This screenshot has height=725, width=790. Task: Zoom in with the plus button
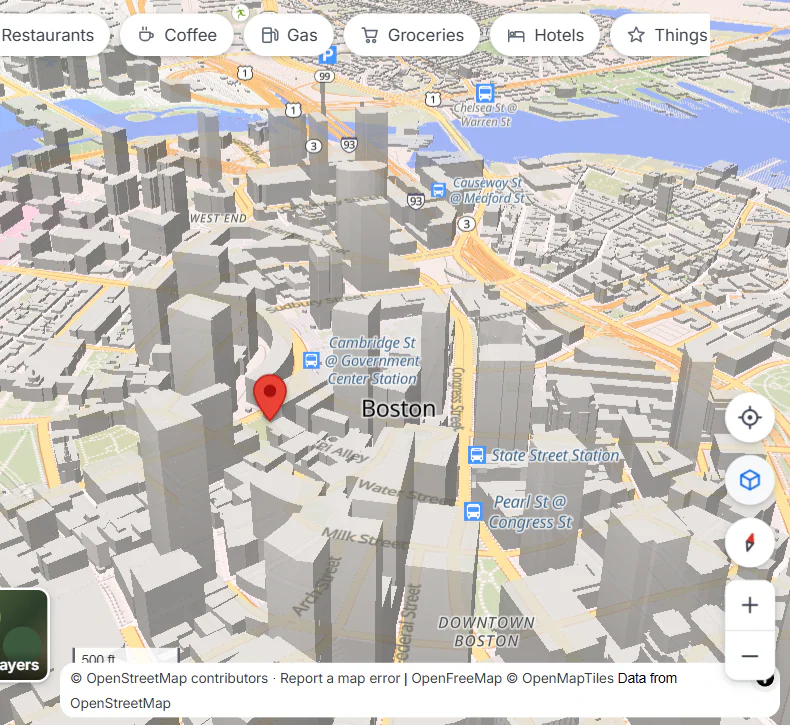coord(750,605)
